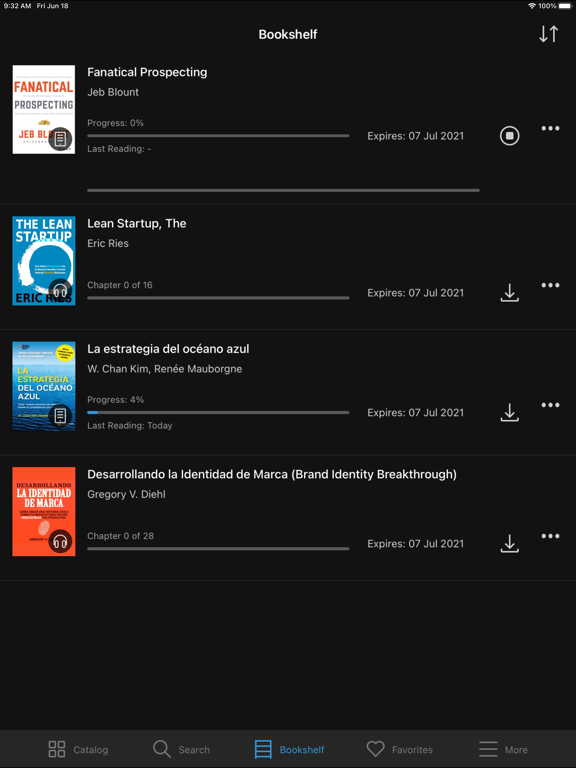Tap the 'Lean Startup, The' title

tap(137, 223)
